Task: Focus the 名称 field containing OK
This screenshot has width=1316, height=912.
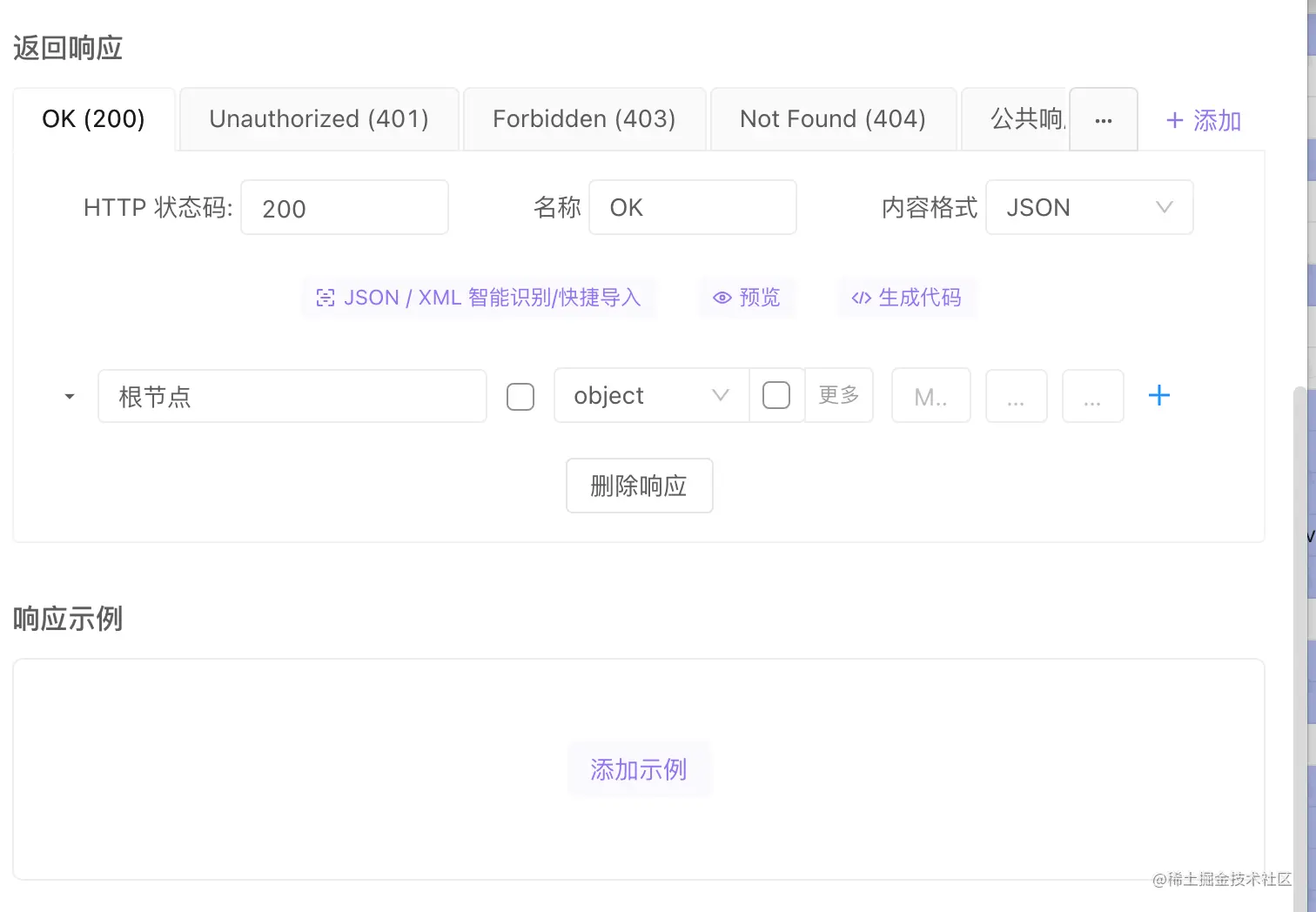Action: point(693,207)
